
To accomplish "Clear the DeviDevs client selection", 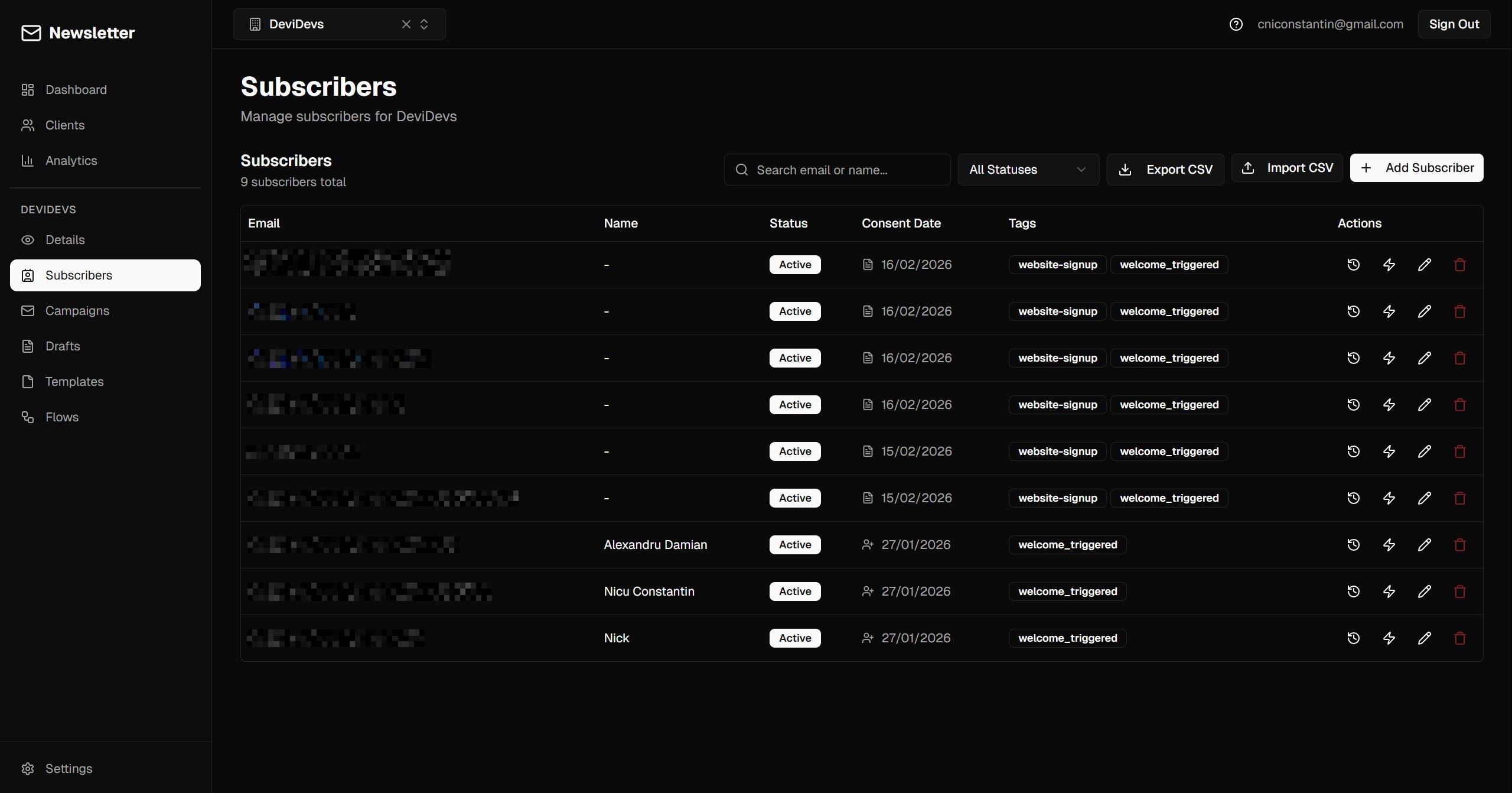I will pos(406,24).
